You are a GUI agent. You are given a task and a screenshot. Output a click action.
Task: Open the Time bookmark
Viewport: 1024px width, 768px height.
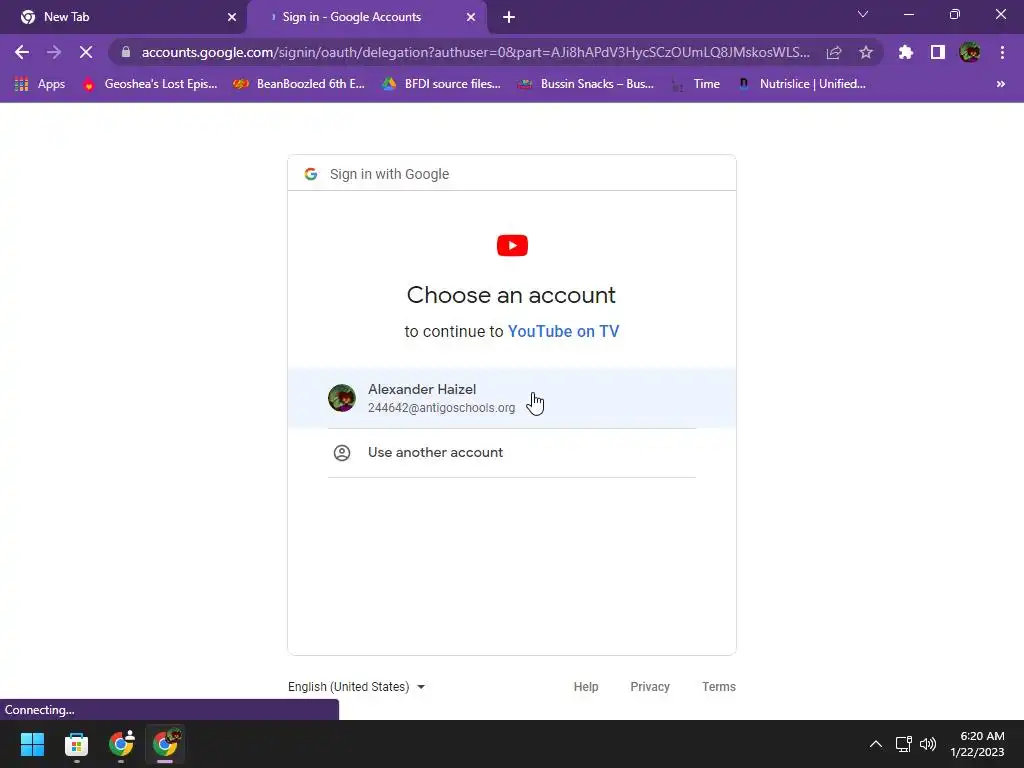(x=696, y=84)
